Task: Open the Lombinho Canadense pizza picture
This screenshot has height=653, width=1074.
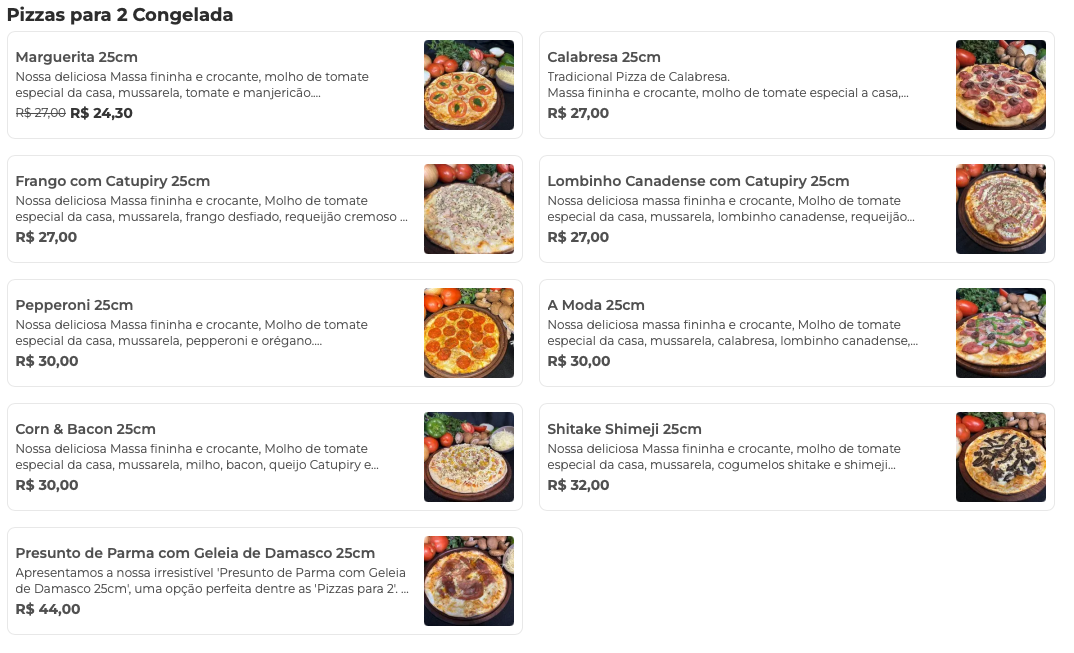Action: pyautogui.click(x=1000, y=209)
